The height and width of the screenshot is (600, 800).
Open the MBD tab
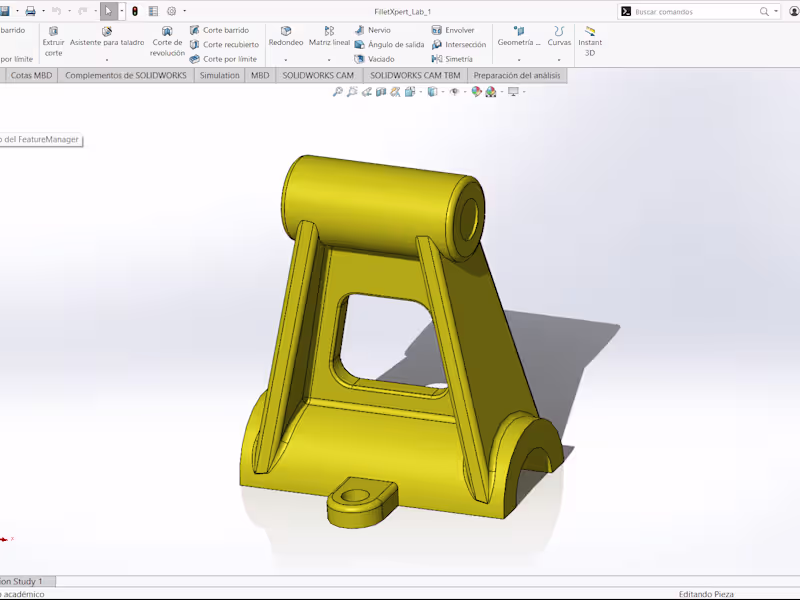tap(260, 76)
